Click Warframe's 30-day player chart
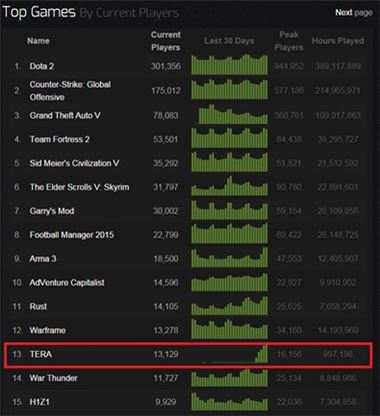The image size is (380, 416). (229, 329)
